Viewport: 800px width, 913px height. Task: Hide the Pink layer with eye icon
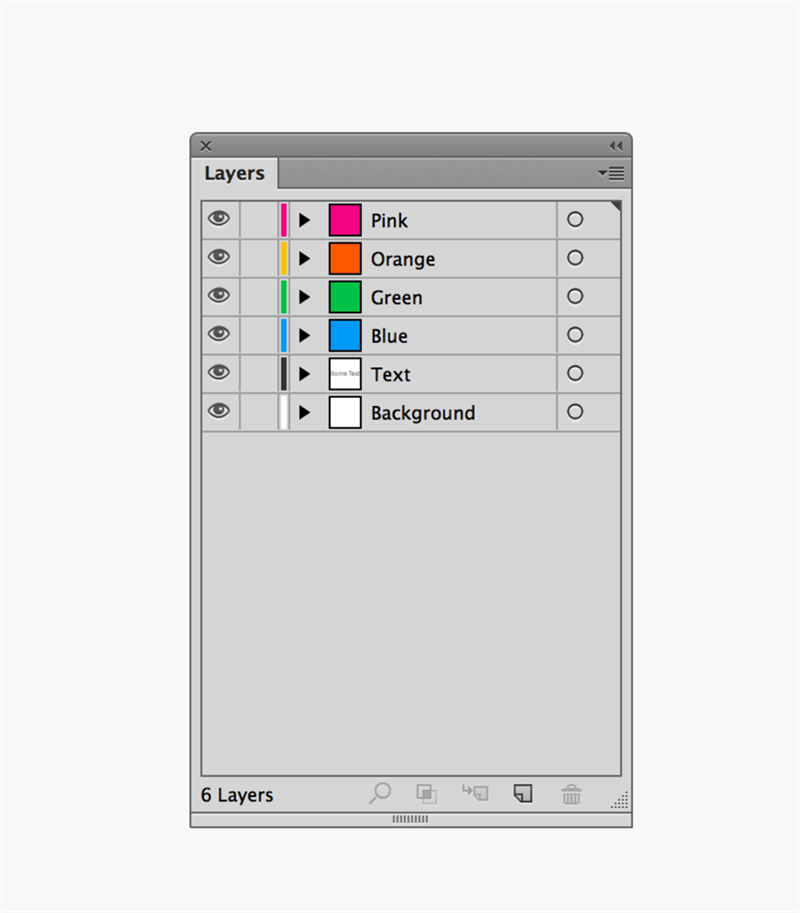219,218
